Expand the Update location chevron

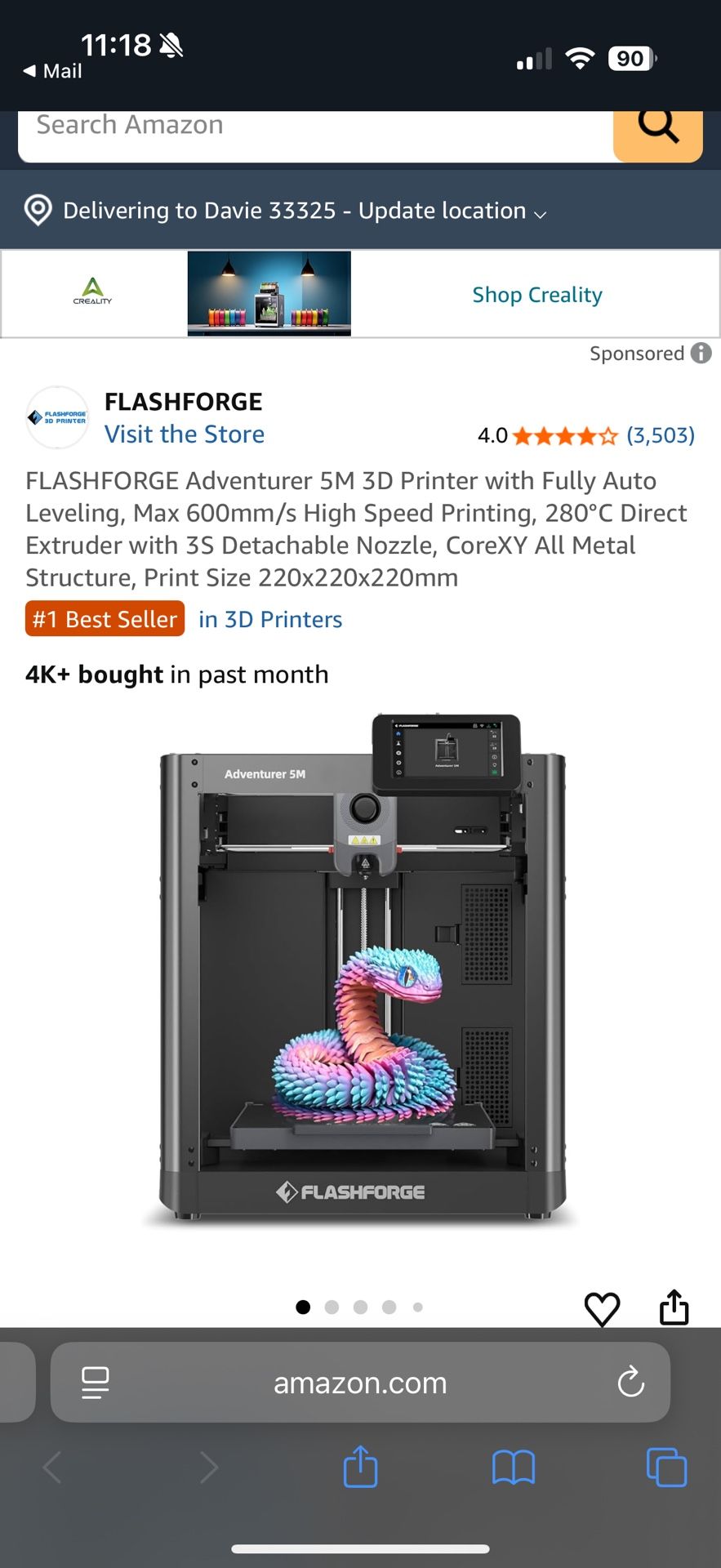tap(540, 215)
